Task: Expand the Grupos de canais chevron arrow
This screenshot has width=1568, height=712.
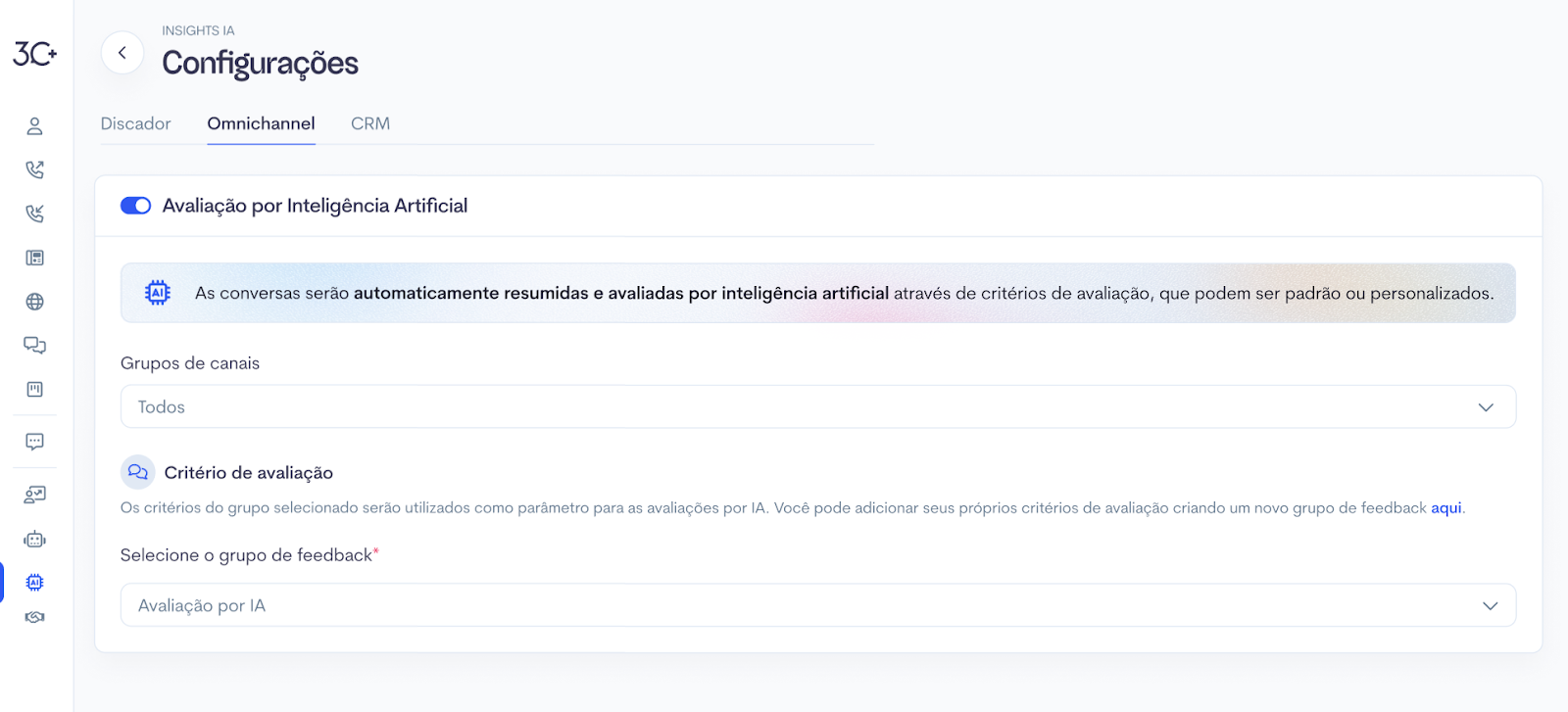Action: [1486, 407]
